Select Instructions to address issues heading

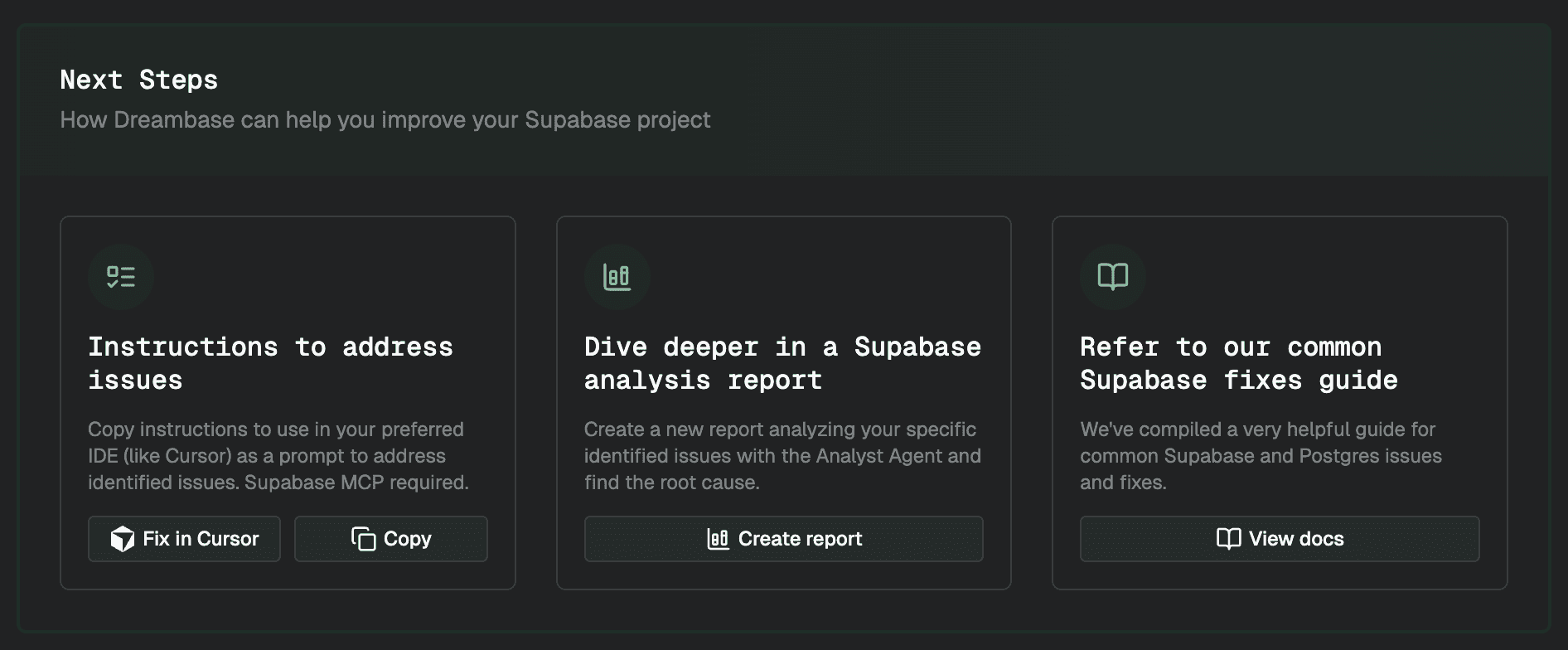(271, 363)
